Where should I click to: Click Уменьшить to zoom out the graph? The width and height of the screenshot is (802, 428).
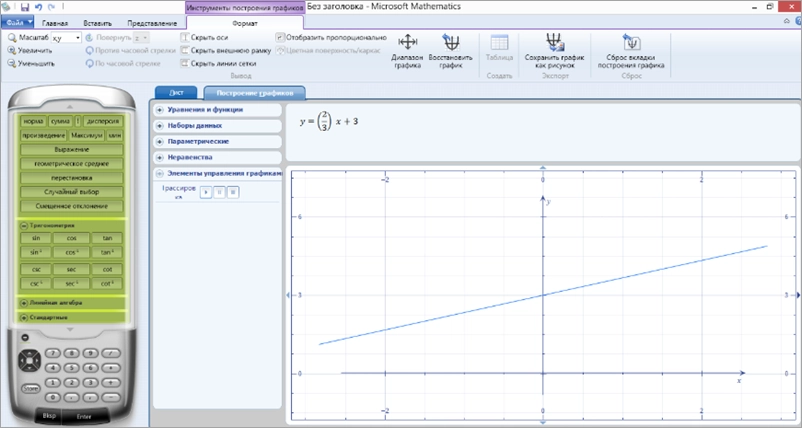[x=31, y=63]
